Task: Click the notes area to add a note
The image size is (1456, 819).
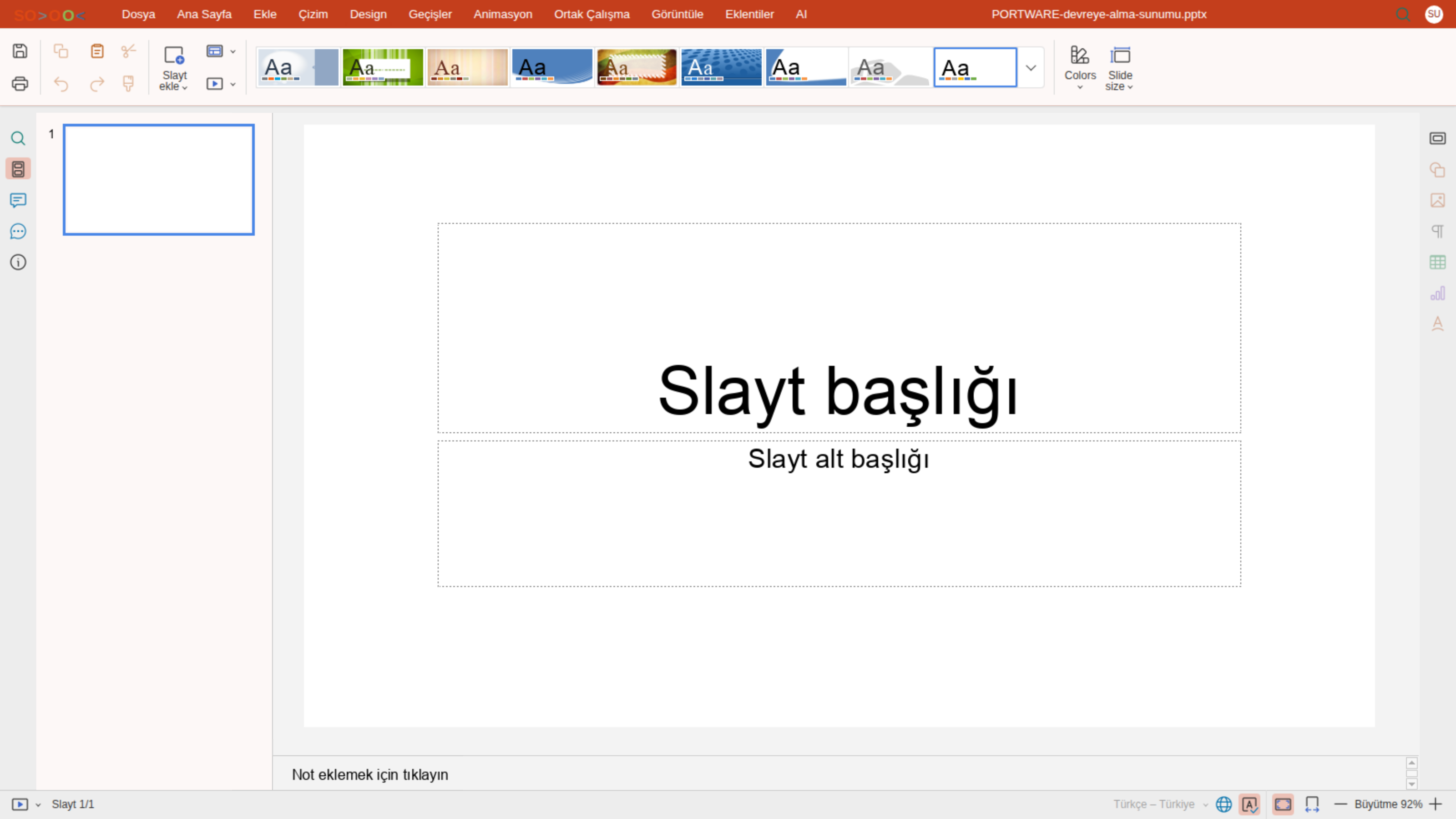Action: tap(839, 774)
